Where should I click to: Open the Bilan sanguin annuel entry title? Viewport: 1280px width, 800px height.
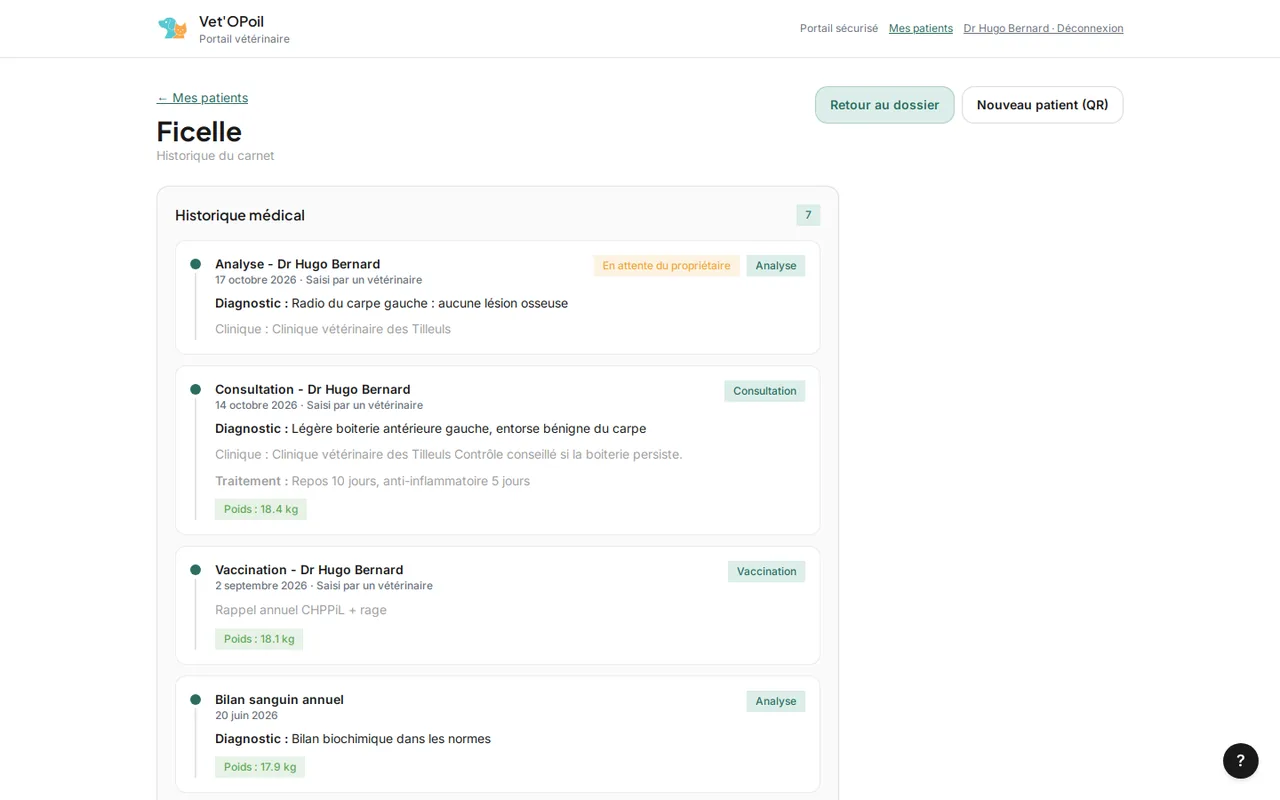pyautogui.click(x=279, y=700)
